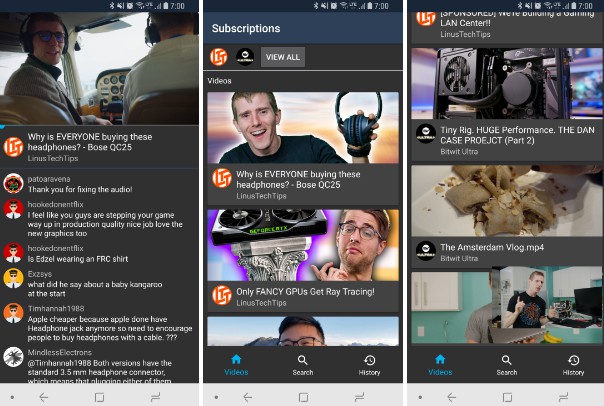This screenshot has height=406, width=604.
Task: Tap 'Is Edzel wearing an FRC shirt' comment
Action: click(x=78, y=259)
